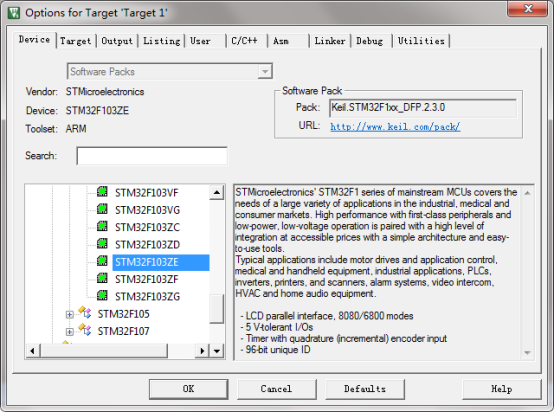Click the family icon next to STM32F107
Image resolution: width=554 pixels, height=412 pixels.
click(x=85, y=330)
